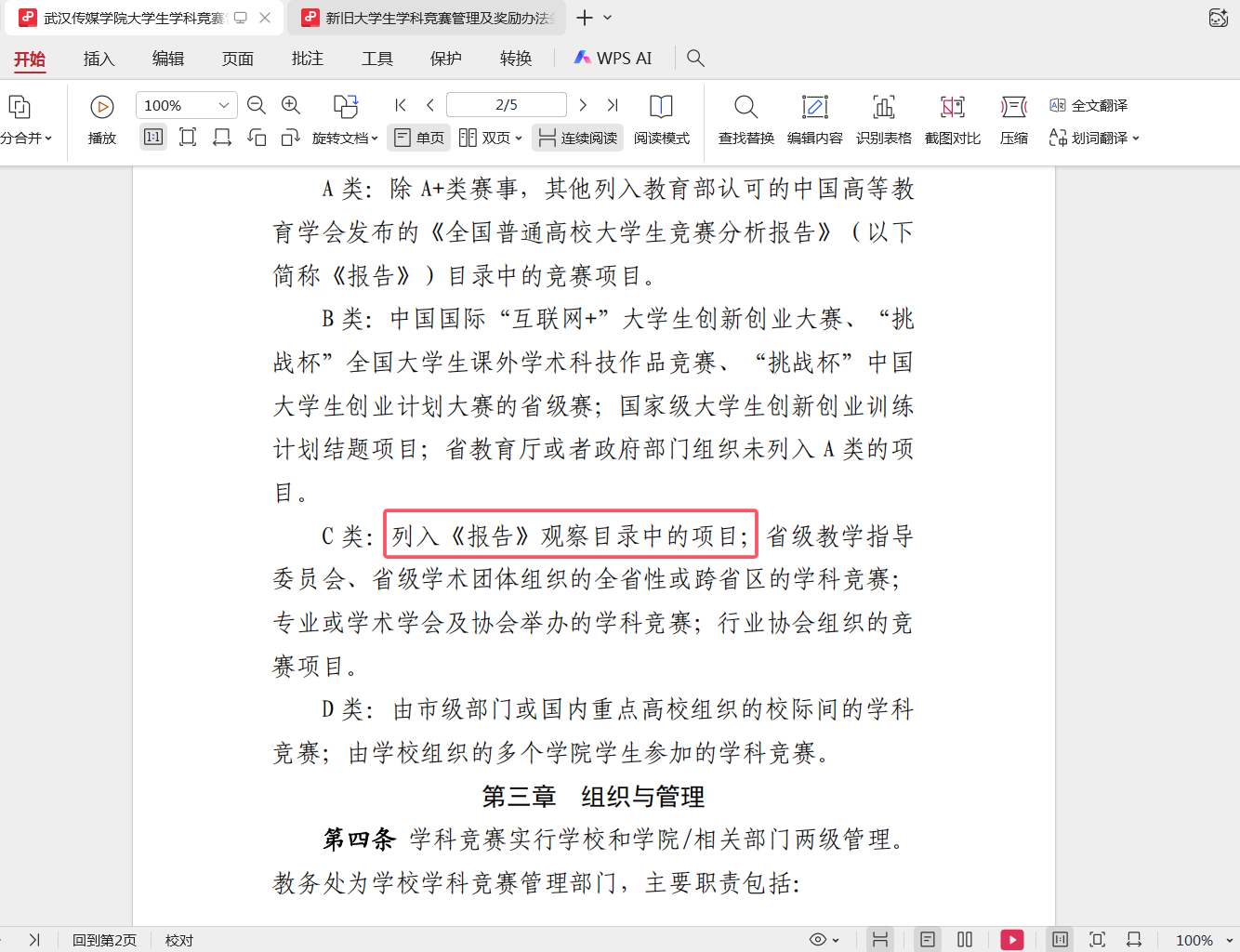The width and height of the screenshot is (1240, 952).
Task: Add new document tab with plus
Action: (x=585, y=18)
